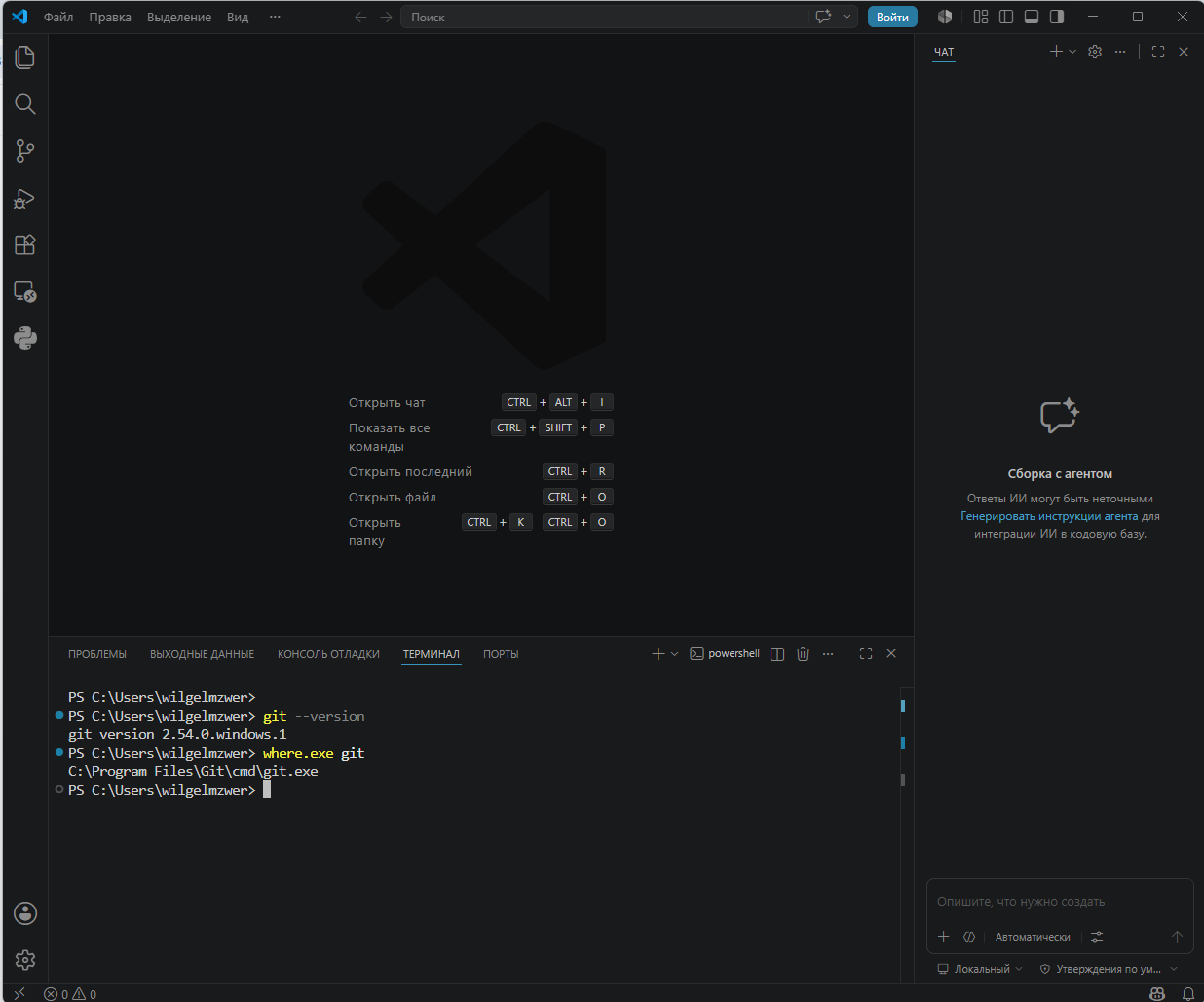Viewport: 1204px width, 1002px height.
Task: Switch to the ПРОБЛЕМЫ tab
Action: pyautogui.click(x=97, y=654)
